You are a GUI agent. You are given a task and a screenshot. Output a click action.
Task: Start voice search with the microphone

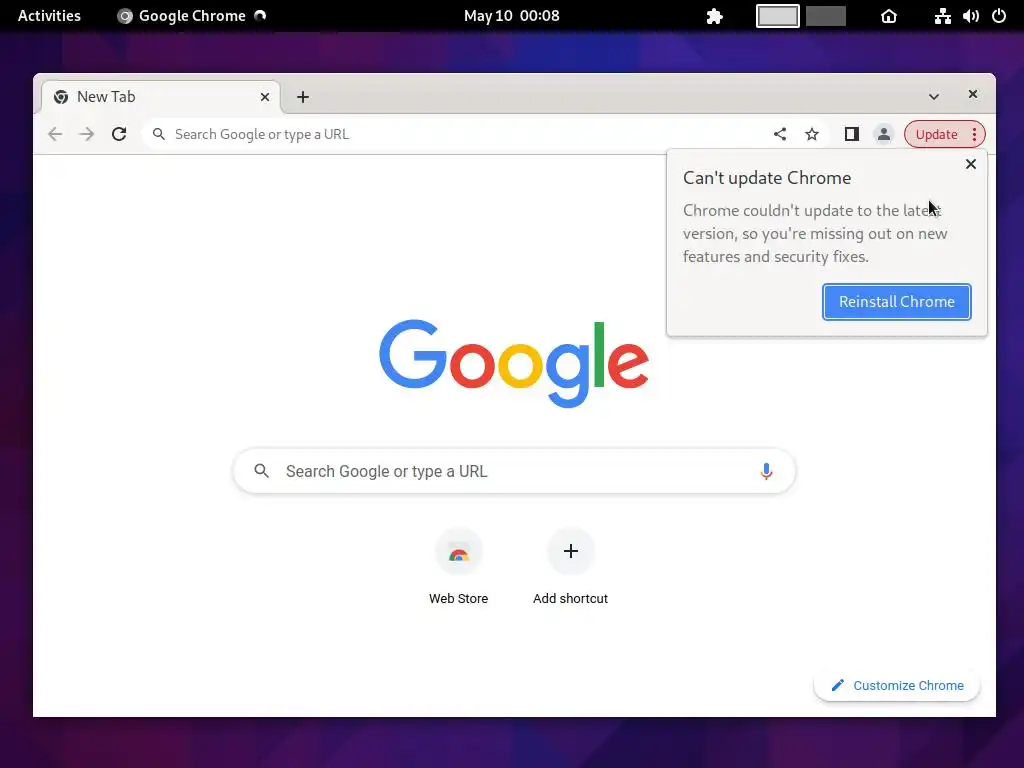(766, 472)
